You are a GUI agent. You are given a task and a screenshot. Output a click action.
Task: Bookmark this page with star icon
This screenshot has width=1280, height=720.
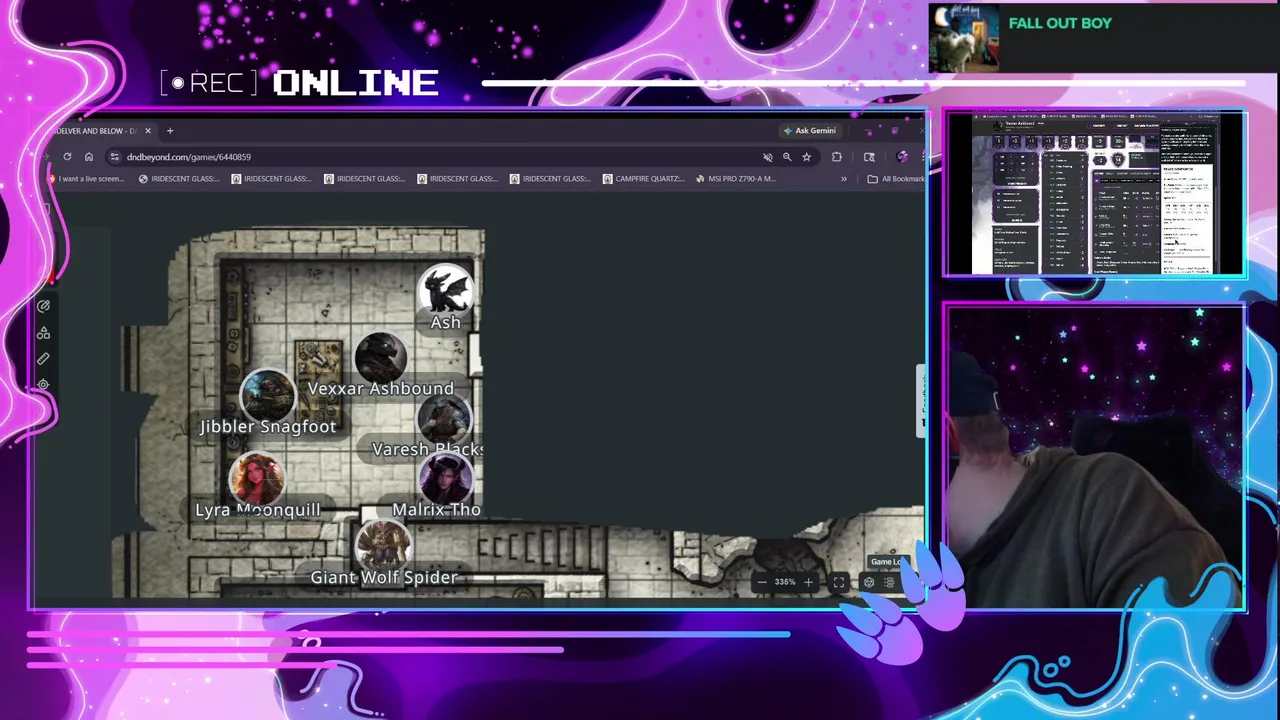click(x=806, y=157)
